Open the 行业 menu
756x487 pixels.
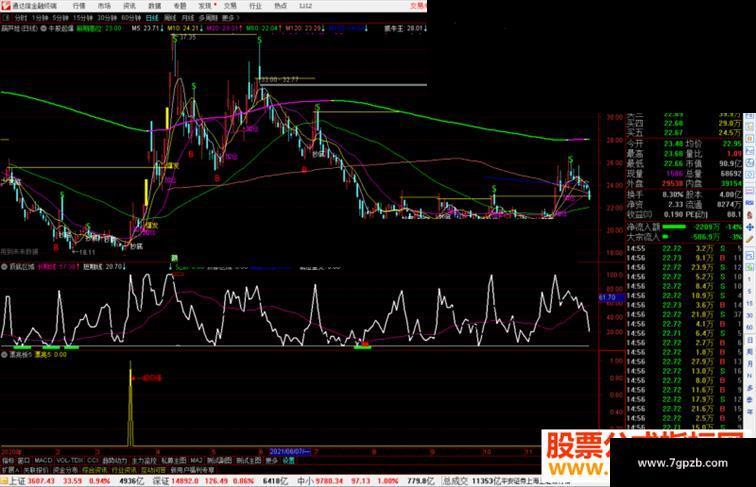coord(256,6)
